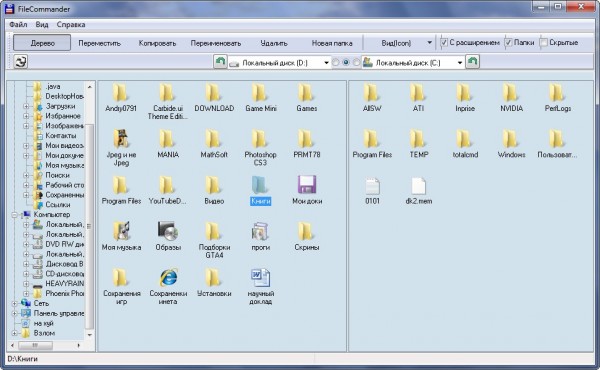Click the Новая папка button
The height and width of the screenshot is (370, 600).
(332, 43)
